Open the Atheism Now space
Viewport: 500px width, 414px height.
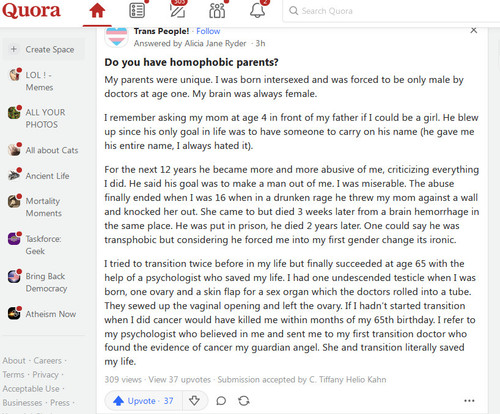pyautogui.click(x=42, y=314)
